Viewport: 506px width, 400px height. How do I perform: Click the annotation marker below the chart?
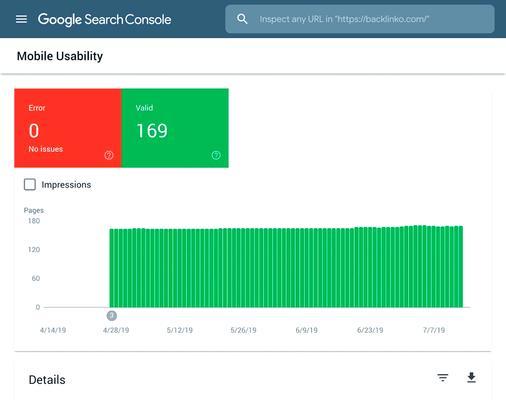point(112,315)
